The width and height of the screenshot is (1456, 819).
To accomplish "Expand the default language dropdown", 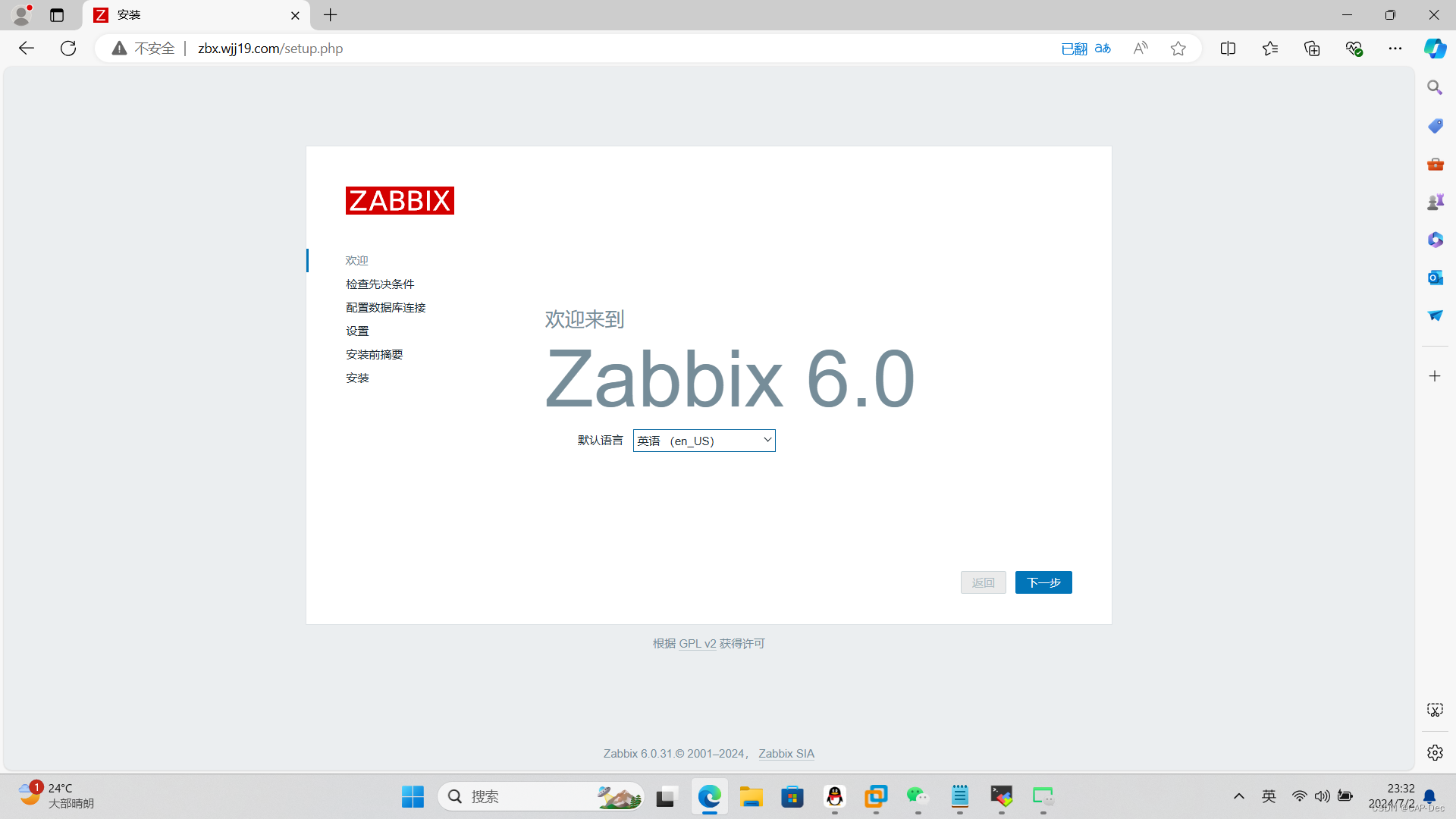I will (x=704, y=441).
